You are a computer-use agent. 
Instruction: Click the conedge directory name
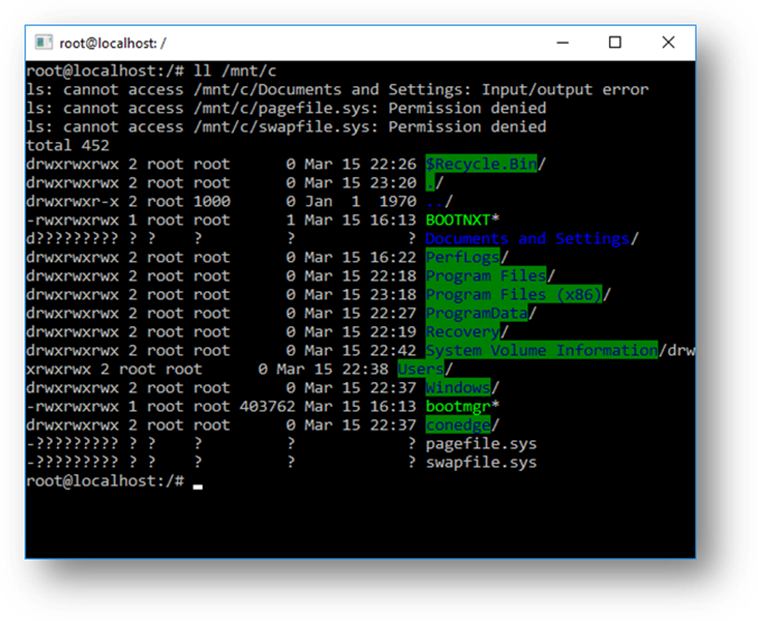pos(458,425)
